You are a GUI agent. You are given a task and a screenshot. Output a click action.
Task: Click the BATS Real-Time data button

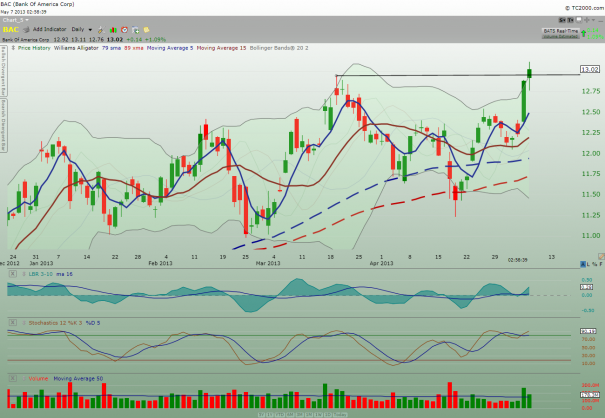(x=561, y=33)
